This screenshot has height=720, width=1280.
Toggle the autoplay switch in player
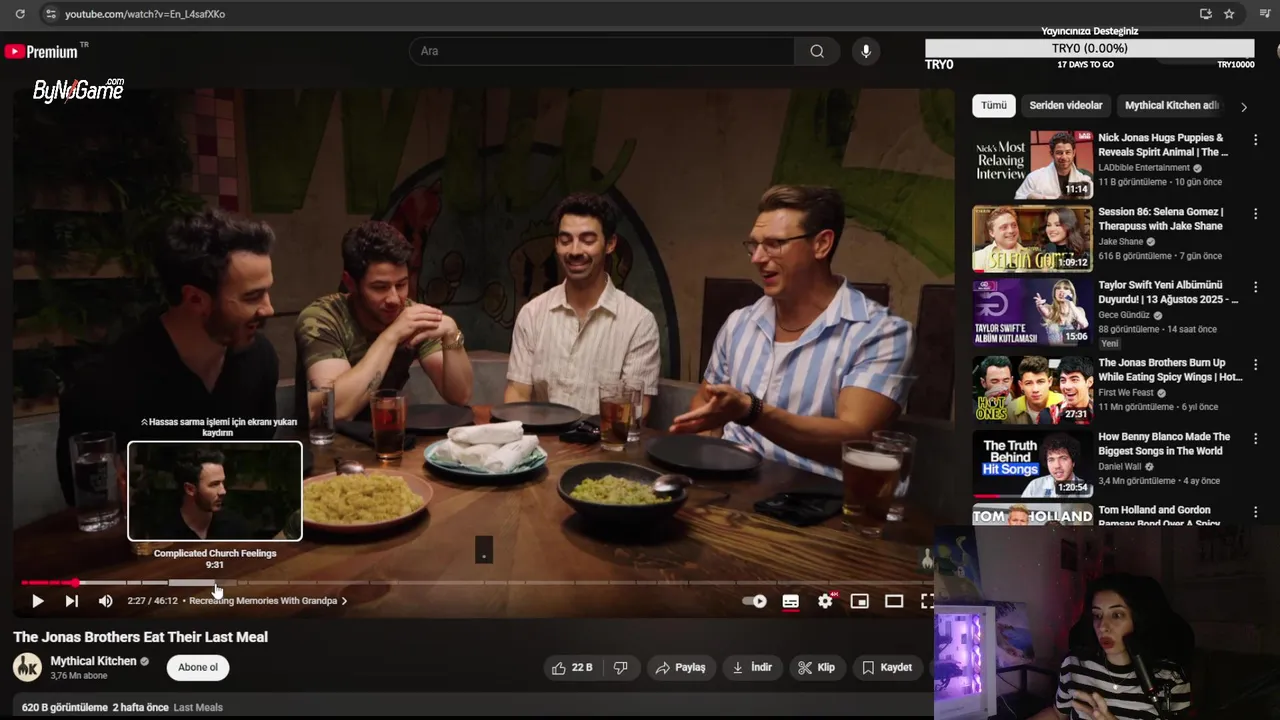point(754,601)
